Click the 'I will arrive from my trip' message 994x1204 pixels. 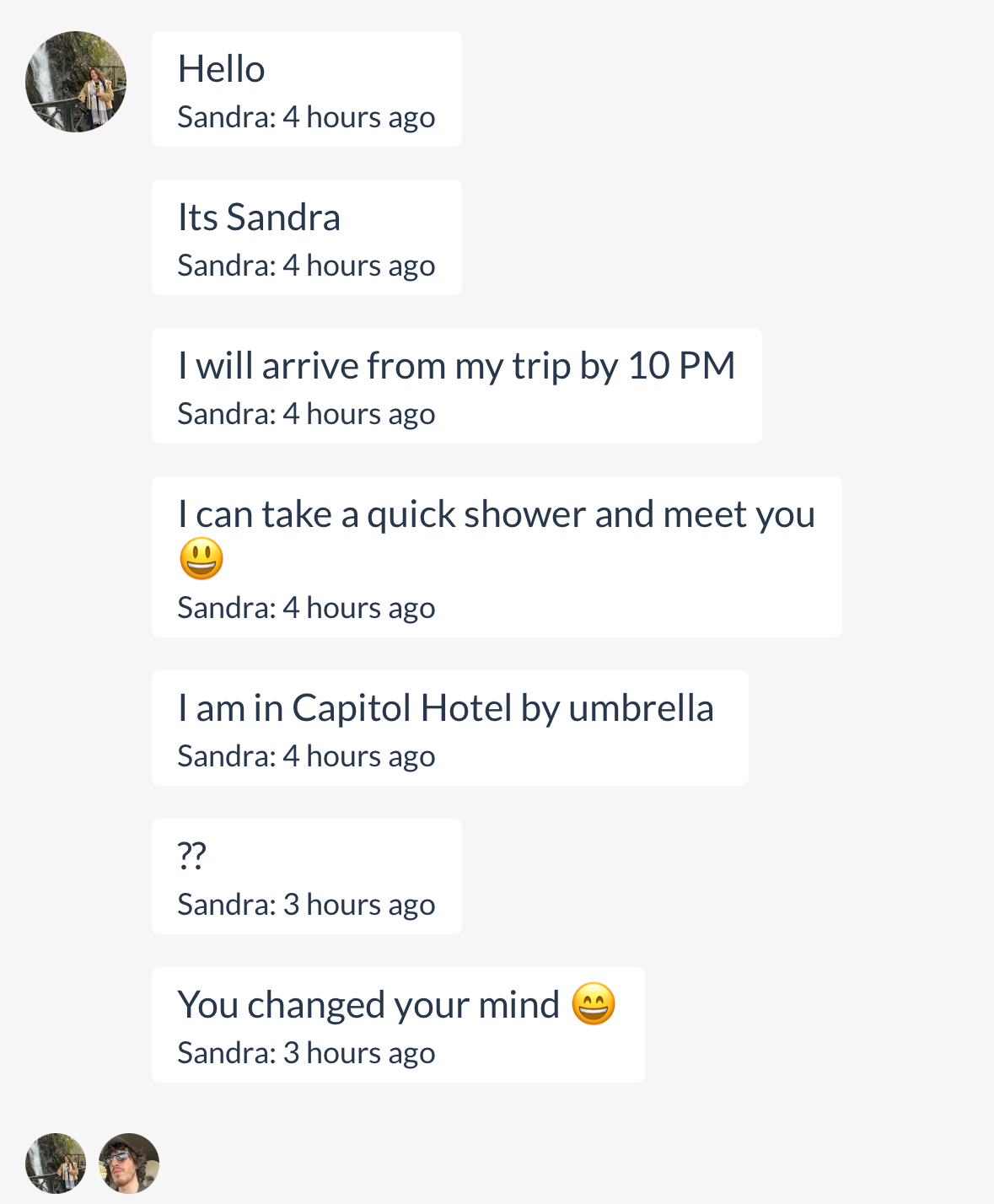(x=456, y=366)
